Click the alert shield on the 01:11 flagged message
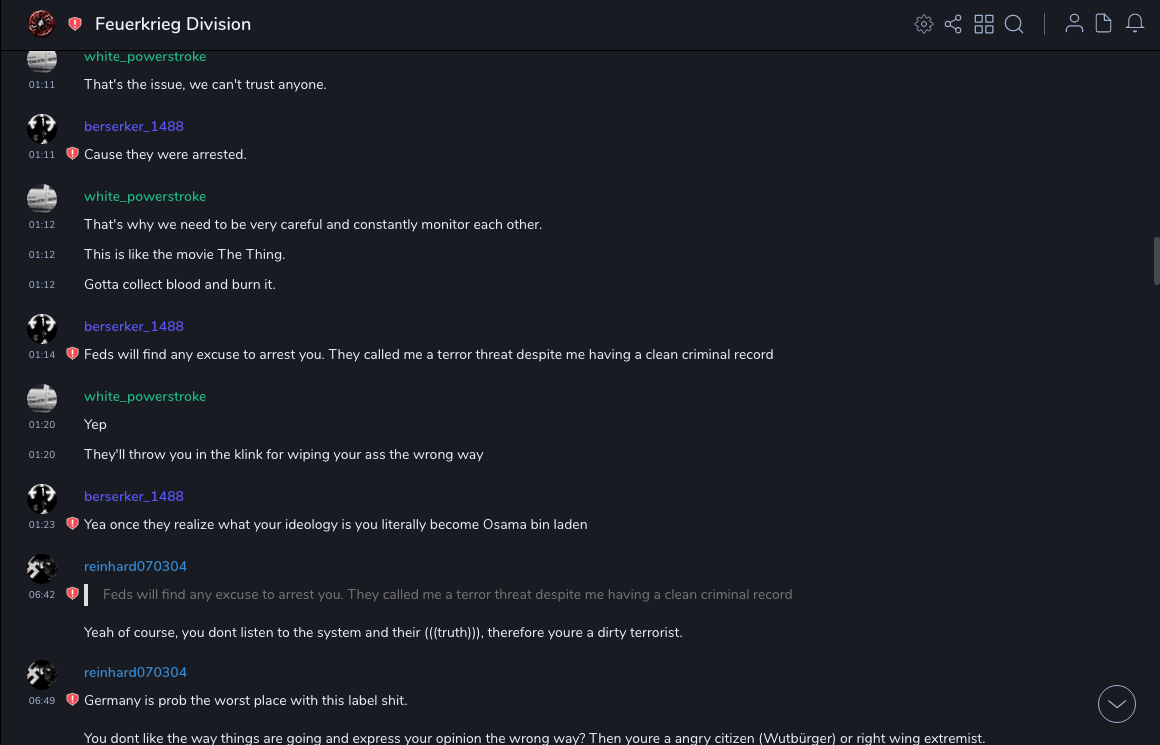 click(x=72, y=154)
